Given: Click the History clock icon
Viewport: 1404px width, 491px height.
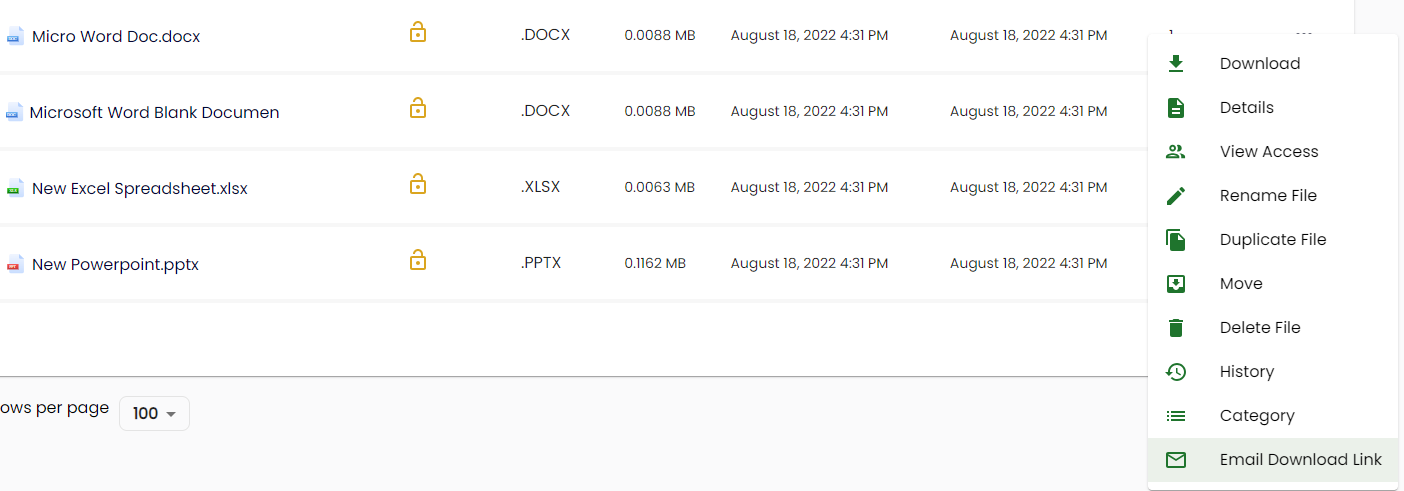Looking at the screenshot, I should 1176,371.
